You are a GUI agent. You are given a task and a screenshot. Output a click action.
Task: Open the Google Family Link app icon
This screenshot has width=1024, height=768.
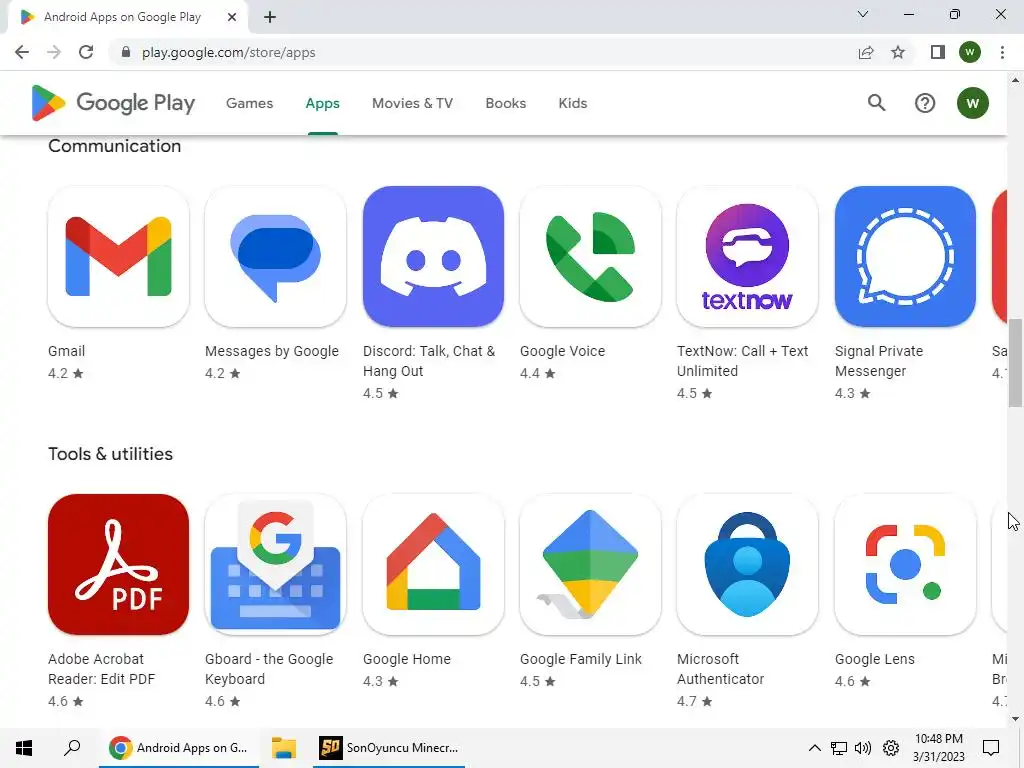[590, 564]
